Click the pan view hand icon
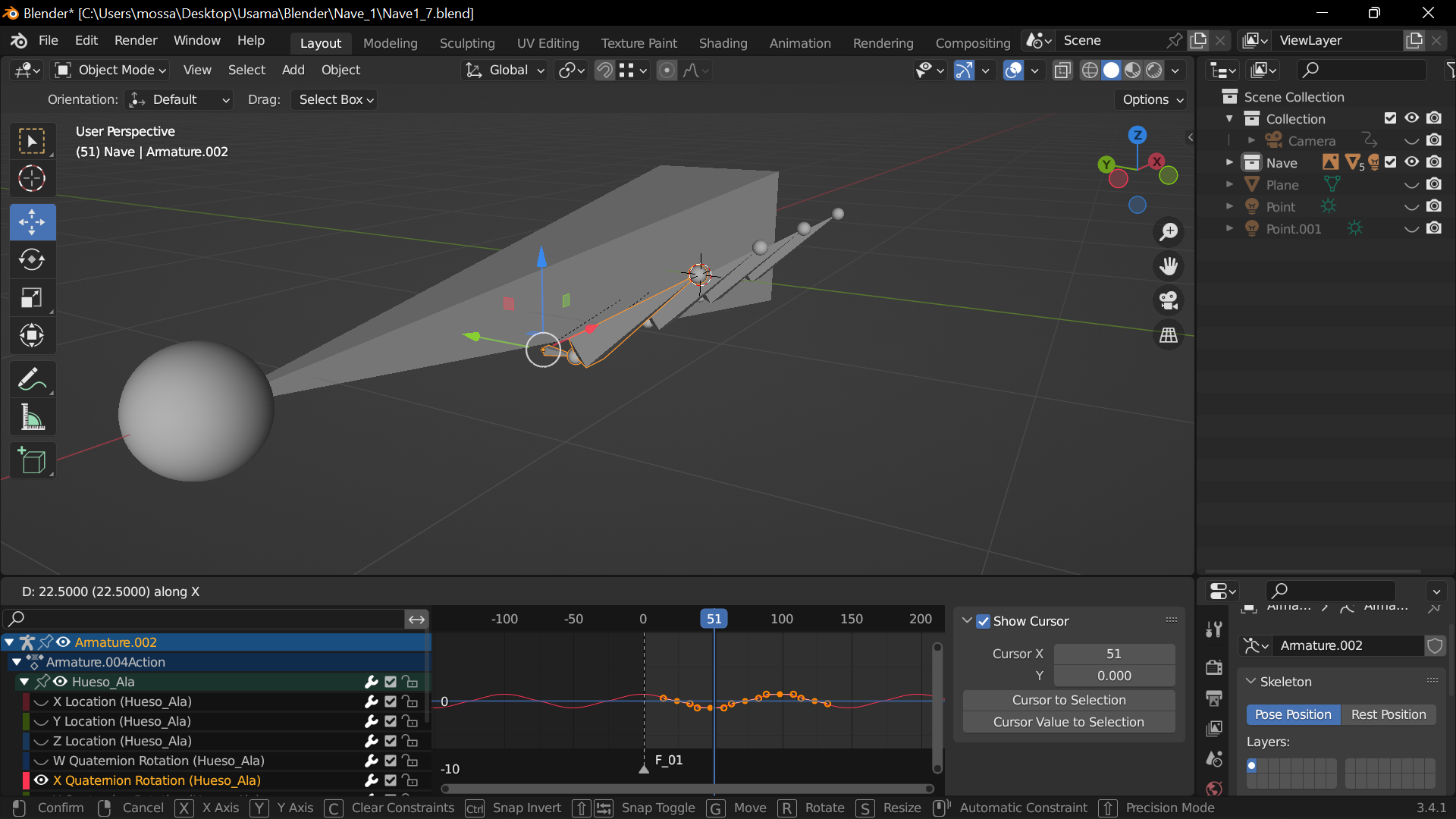 (1169, 266)
